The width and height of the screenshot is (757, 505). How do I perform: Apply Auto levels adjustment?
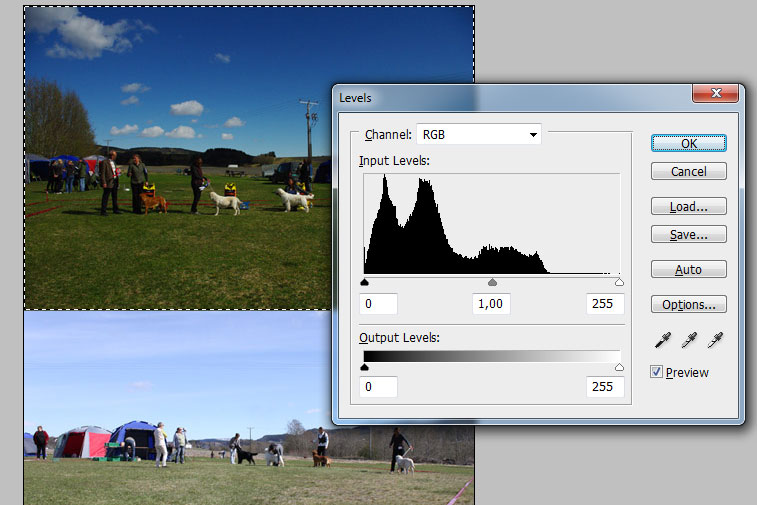[688, 270]
